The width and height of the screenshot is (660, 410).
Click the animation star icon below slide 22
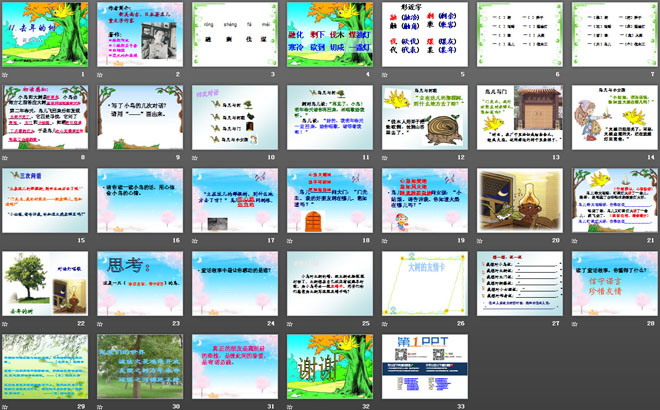(6, 324)
